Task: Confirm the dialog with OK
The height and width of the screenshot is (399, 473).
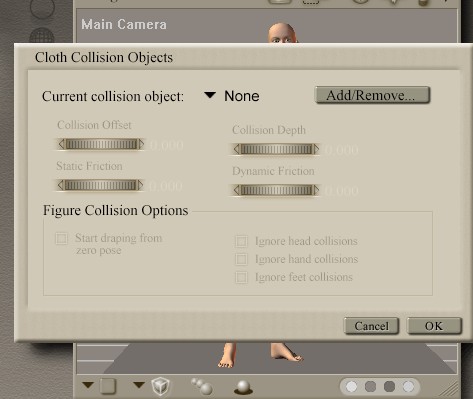Action: (x=434, y=326)
